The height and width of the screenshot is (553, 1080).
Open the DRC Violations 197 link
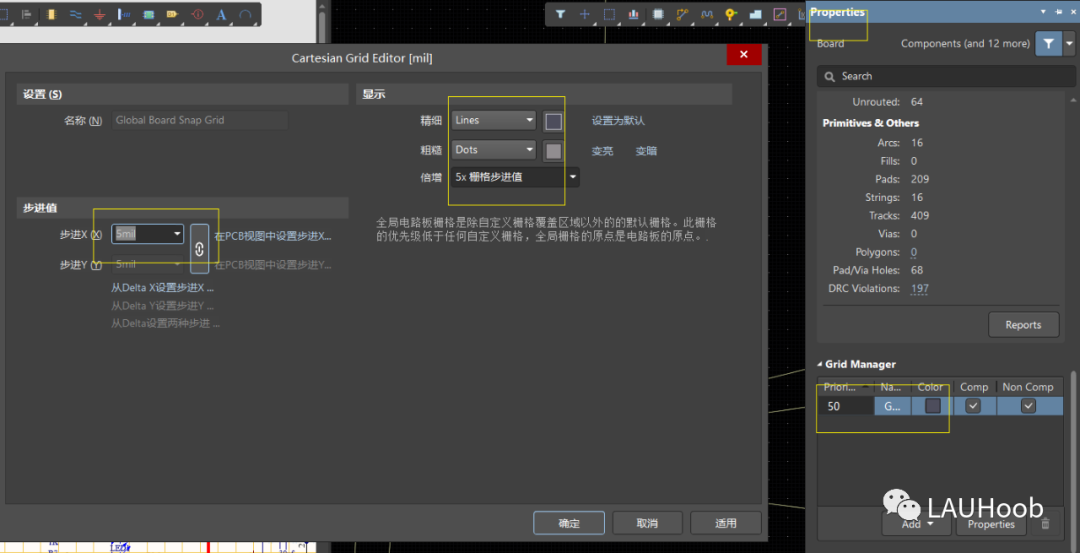pyautogui.click(x=920, y=289)
